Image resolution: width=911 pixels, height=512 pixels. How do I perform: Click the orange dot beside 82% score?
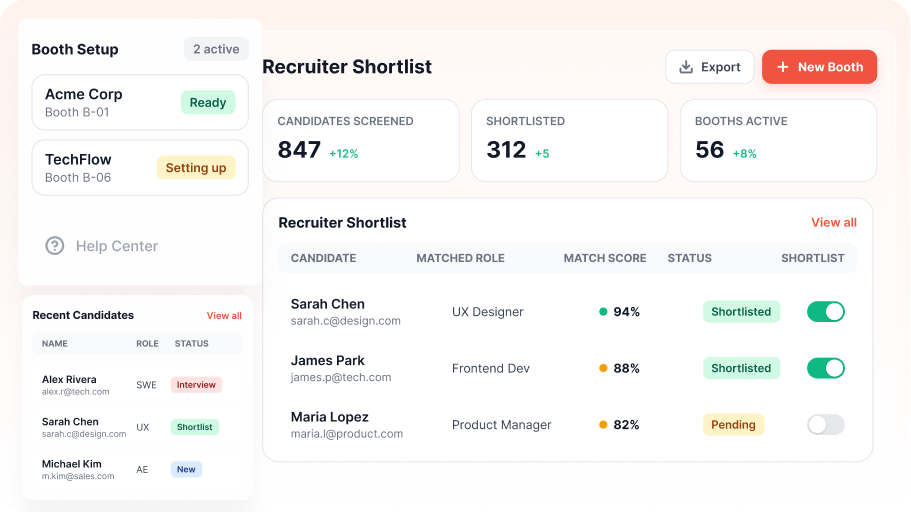coord(603,425)
